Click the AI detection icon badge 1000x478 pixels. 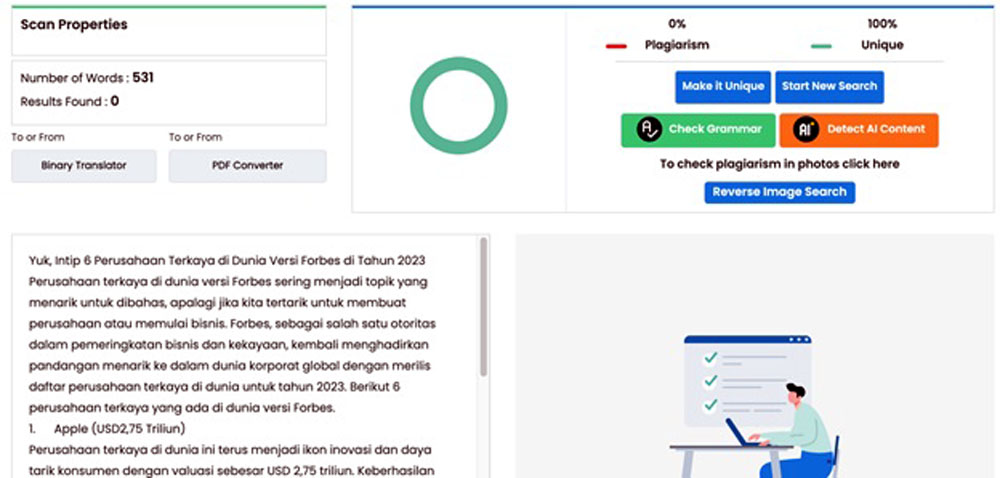[805, 129]
